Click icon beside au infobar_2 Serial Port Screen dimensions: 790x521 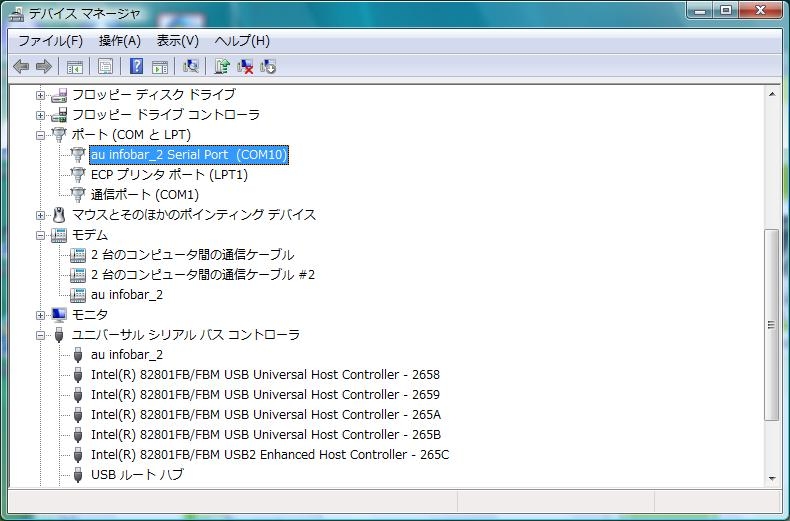[78, 155]
